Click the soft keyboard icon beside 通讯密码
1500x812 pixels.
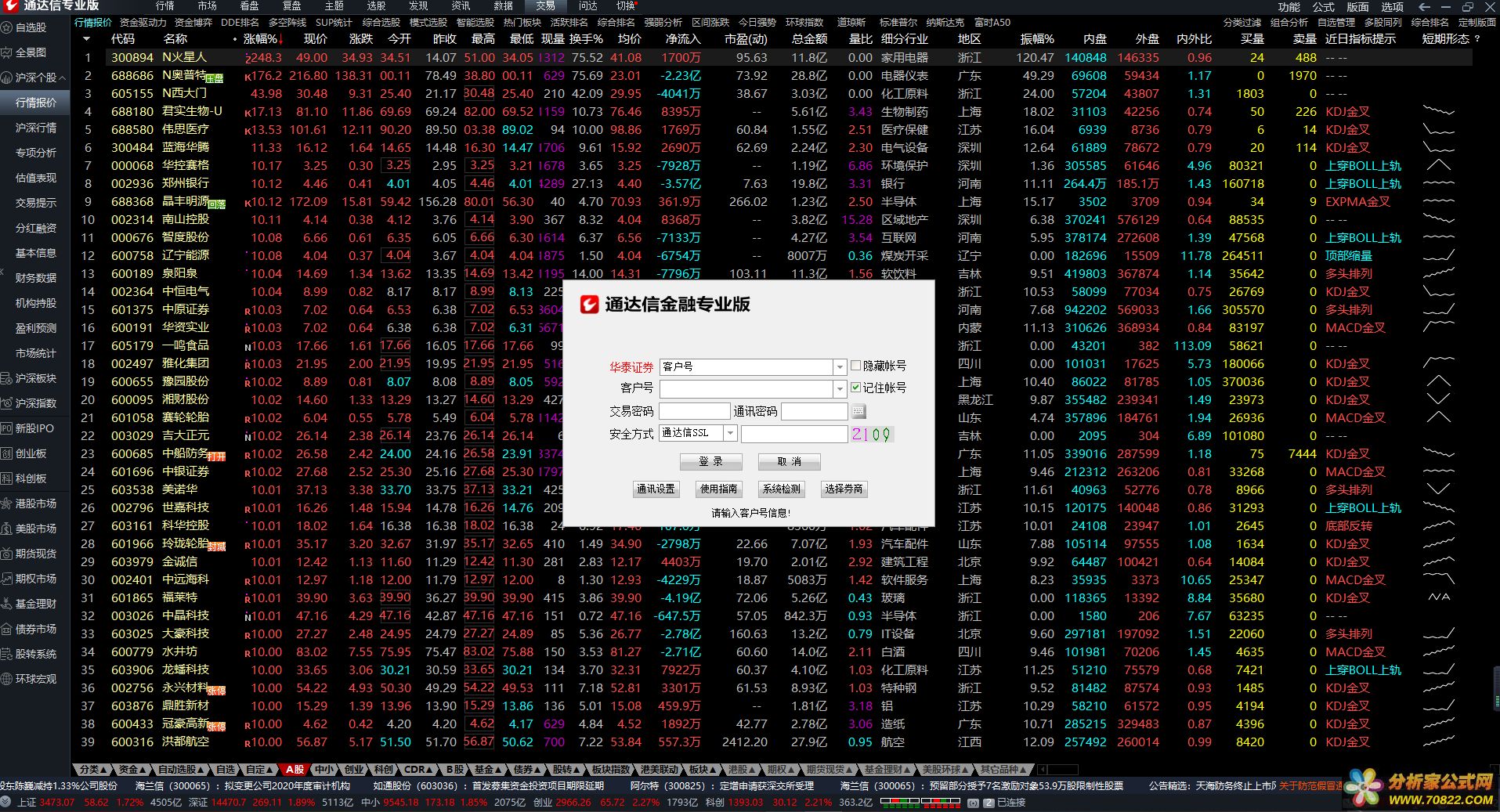pyautogui.click(x=858, y=411)
